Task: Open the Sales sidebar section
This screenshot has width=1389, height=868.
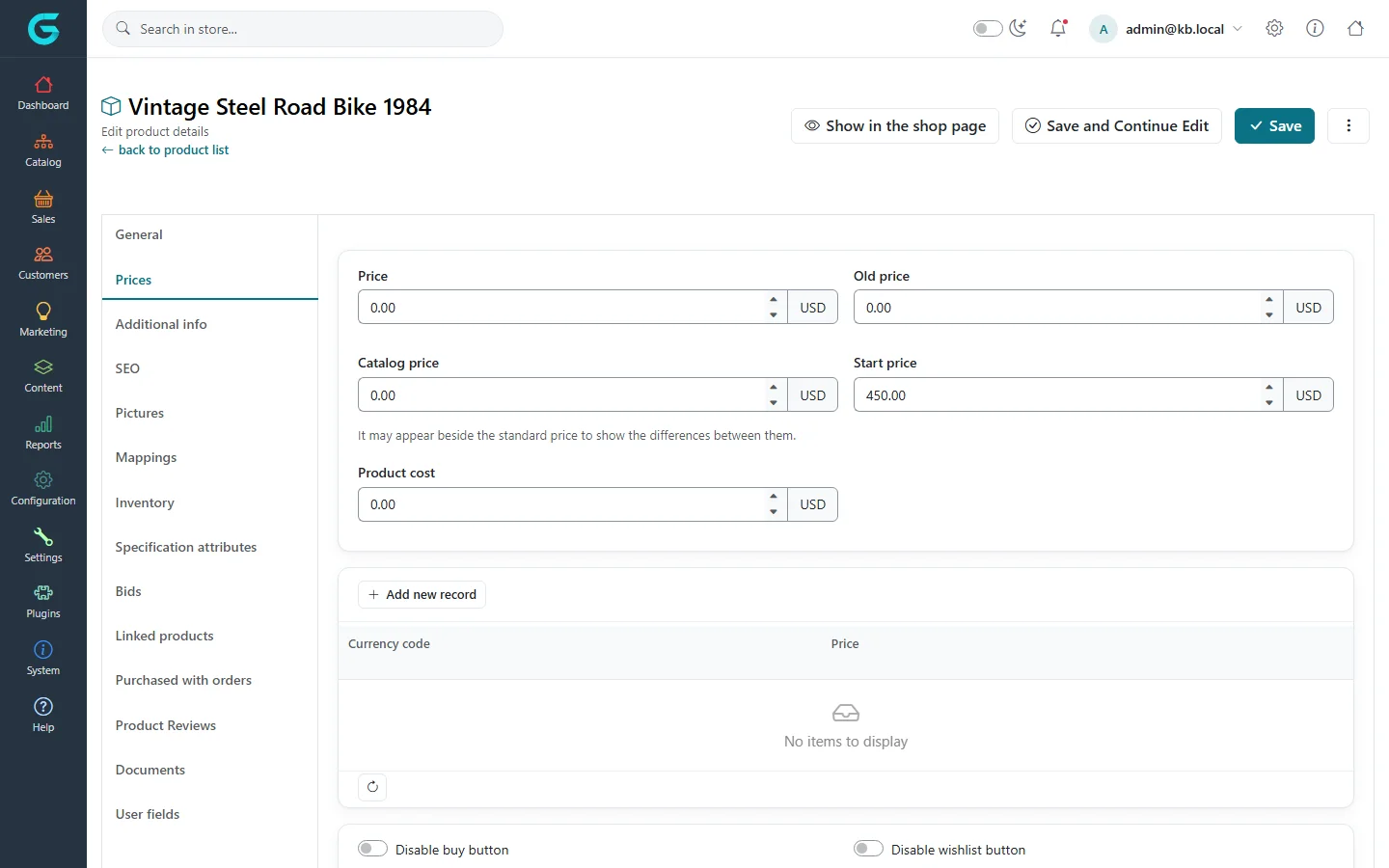Action: [43, 206]
